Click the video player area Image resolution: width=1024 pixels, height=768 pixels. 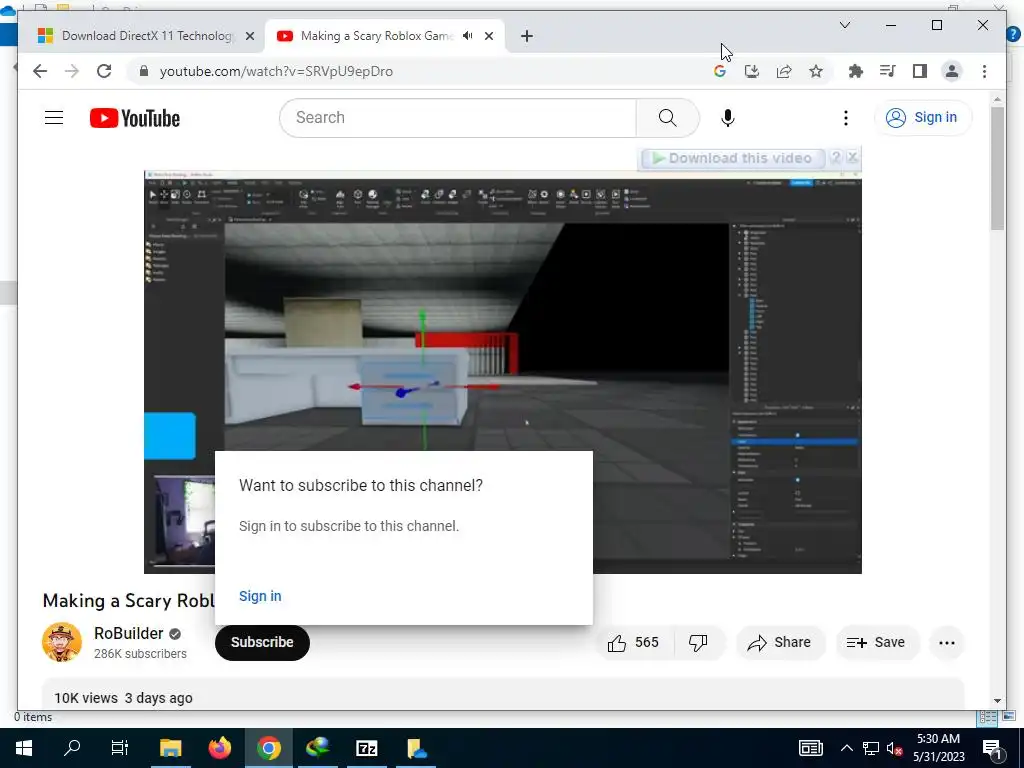coord(502,372)
